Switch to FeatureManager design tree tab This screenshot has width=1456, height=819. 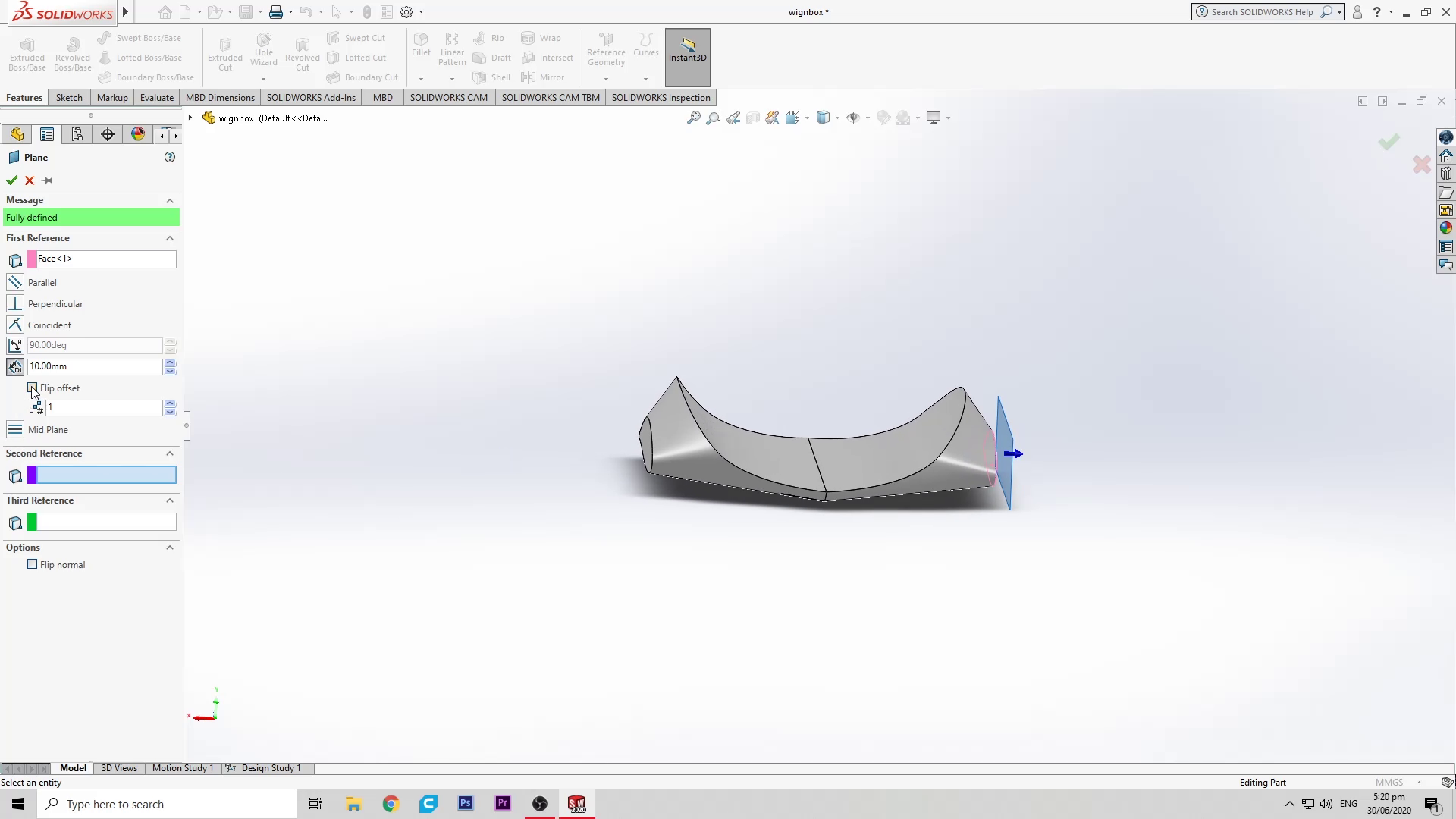(x=17, y=134)
